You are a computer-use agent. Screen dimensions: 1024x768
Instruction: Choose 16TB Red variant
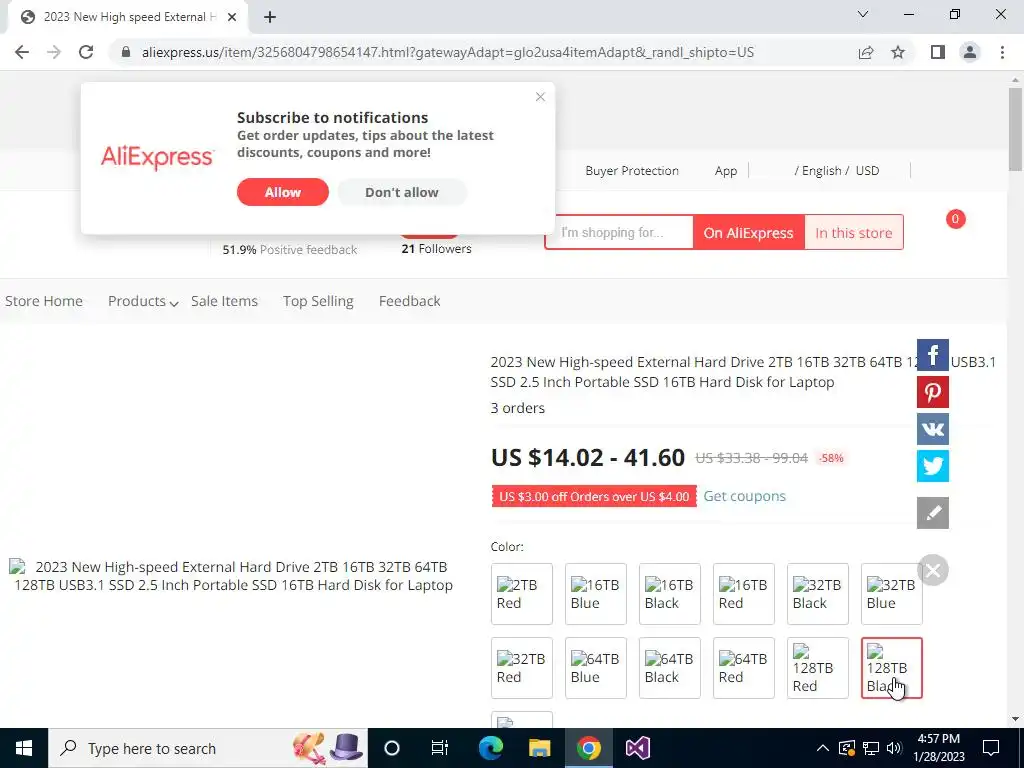(x=743, y=594)
